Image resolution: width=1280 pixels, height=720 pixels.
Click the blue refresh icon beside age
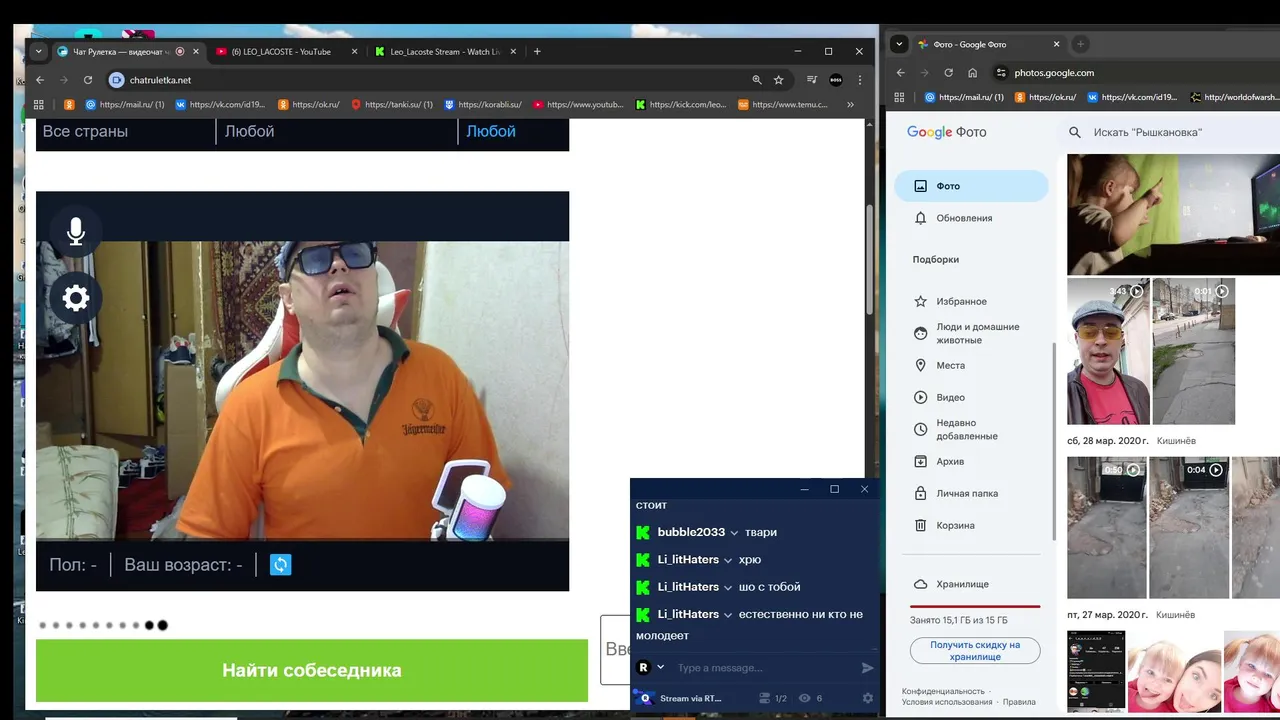pyautogui.click(x=281, y=565)
